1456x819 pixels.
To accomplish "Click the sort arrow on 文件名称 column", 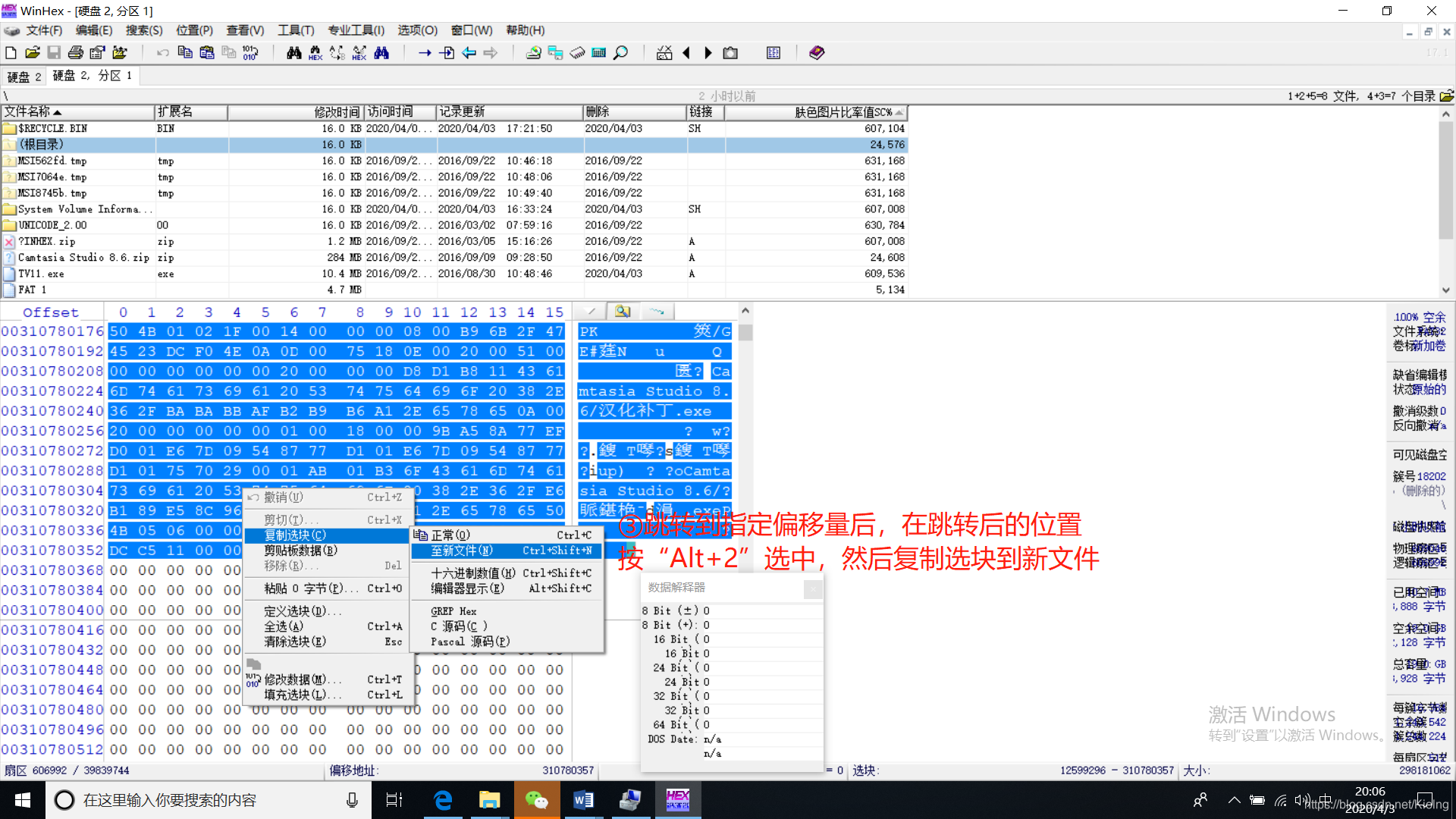I will [58, 112].
